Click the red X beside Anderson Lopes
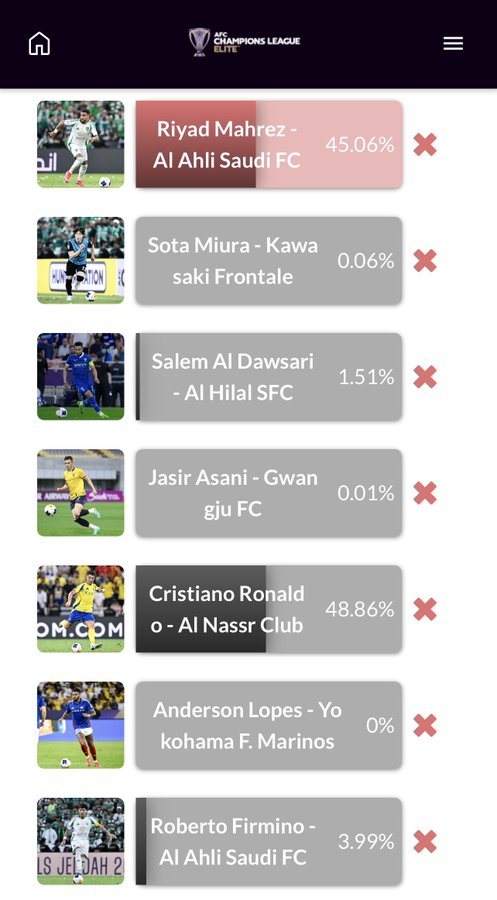This screenshot has height=900, width=497. tap(425, 725)
